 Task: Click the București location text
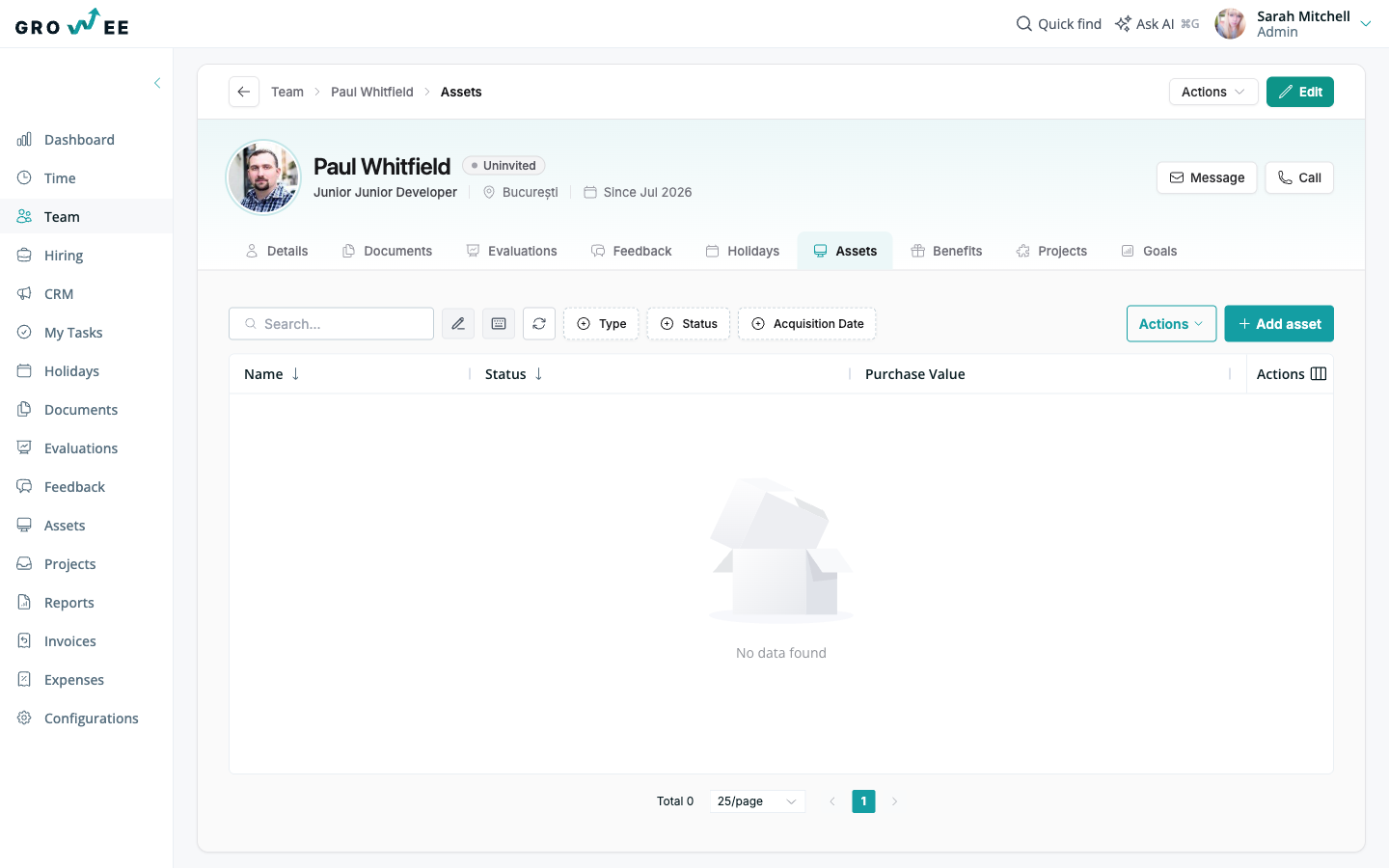(531, 192)
